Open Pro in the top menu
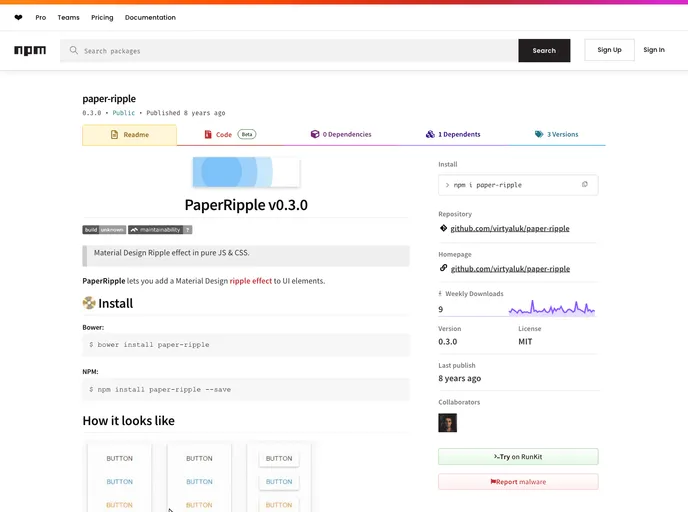688x512 pixels. click(41, 18)
